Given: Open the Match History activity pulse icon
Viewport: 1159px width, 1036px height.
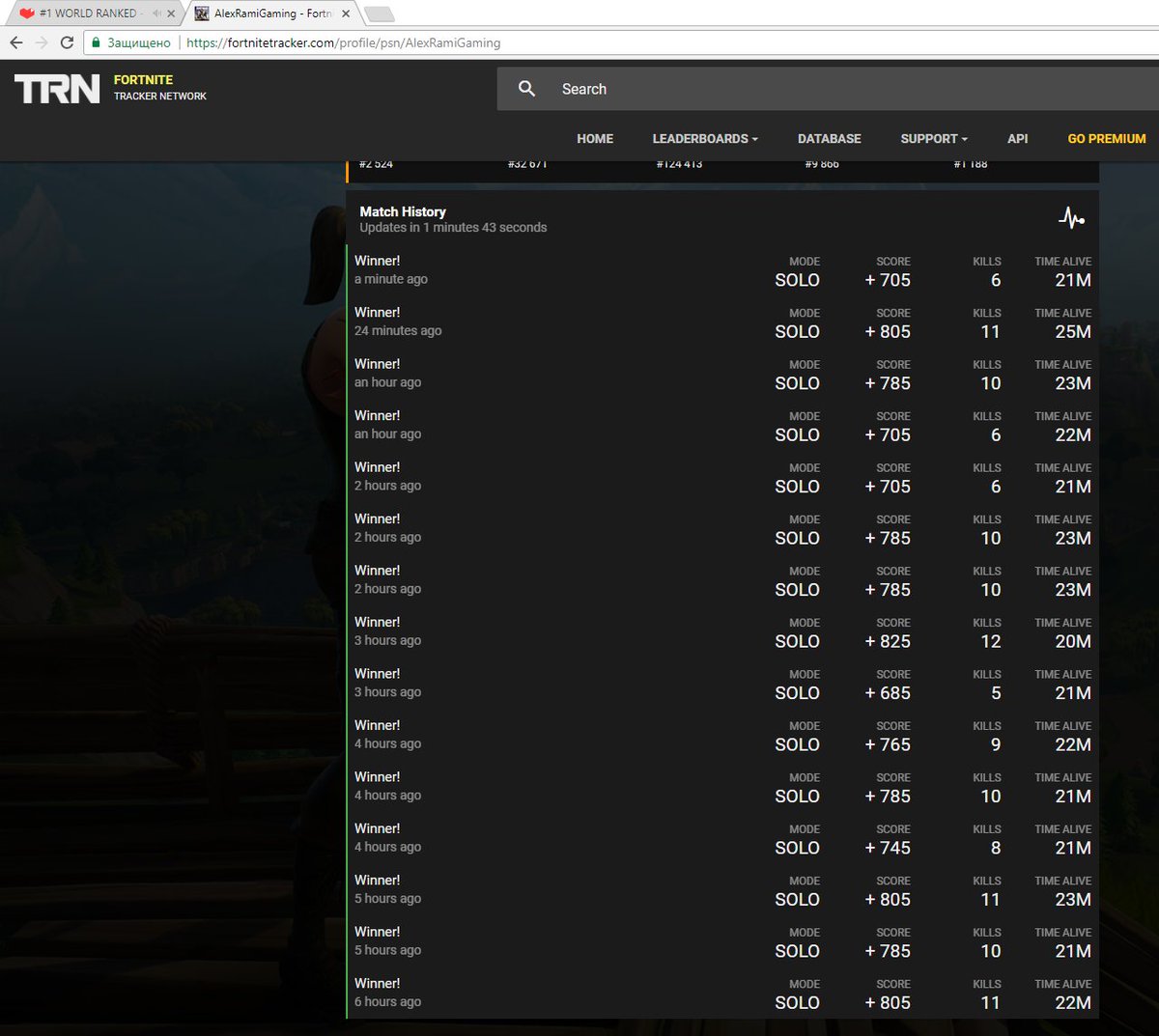Looking at the screenshot, I should (1071, 218).
